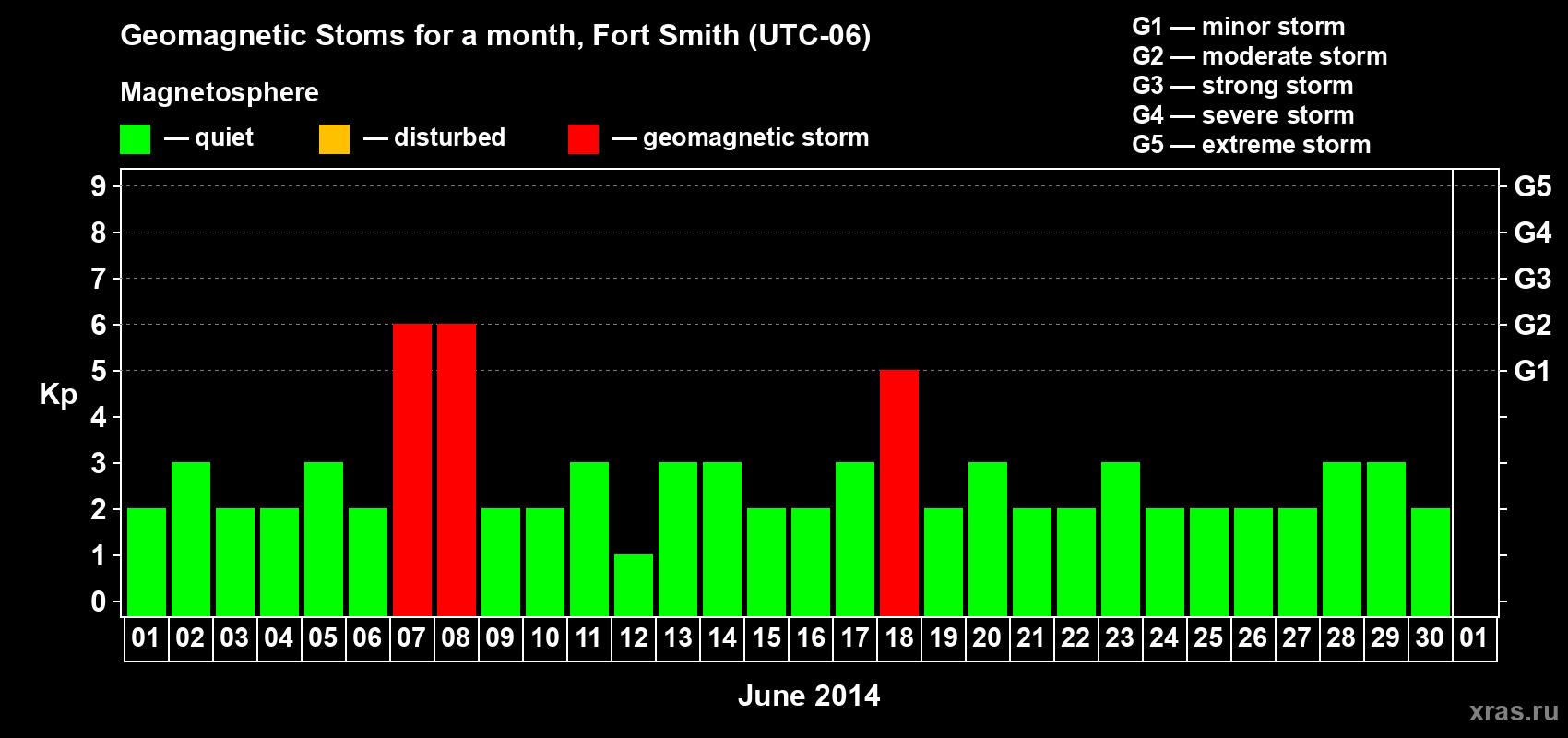Select the red bar for June 18

click(899, 493)
